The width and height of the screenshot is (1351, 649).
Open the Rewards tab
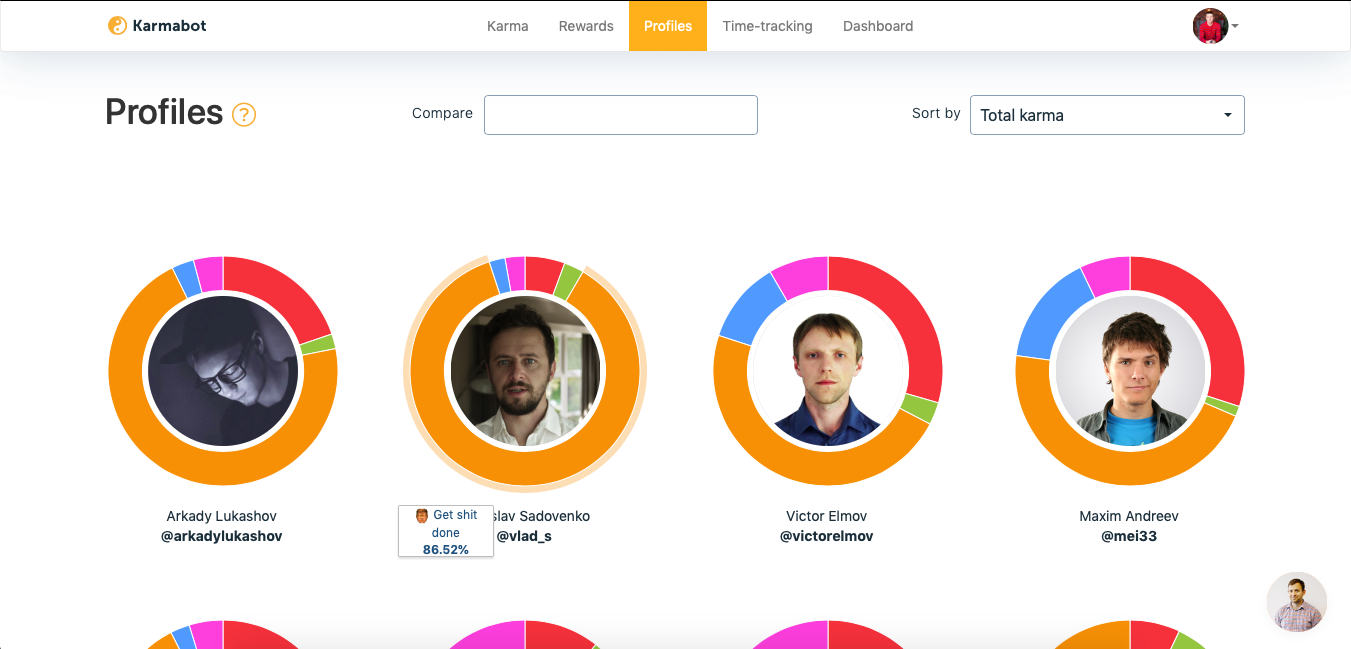pyautogui.click(x=586, y=26)
